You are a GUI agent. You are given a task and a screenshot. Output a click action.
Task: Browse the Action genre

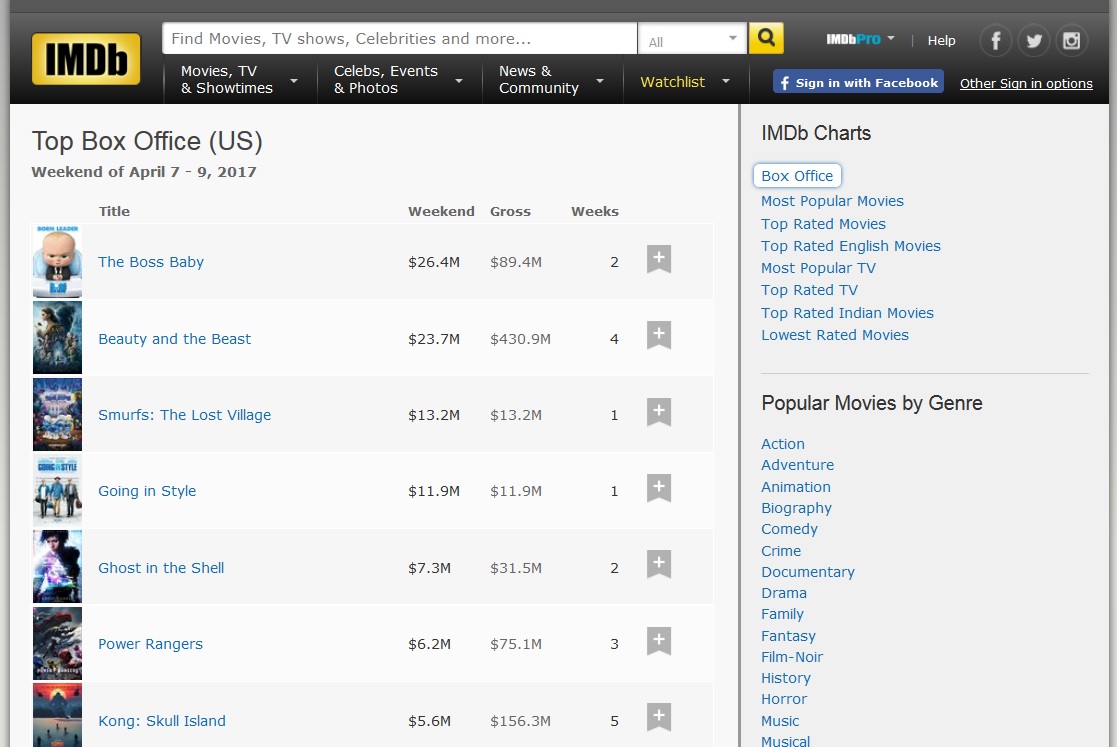(783, 444)
